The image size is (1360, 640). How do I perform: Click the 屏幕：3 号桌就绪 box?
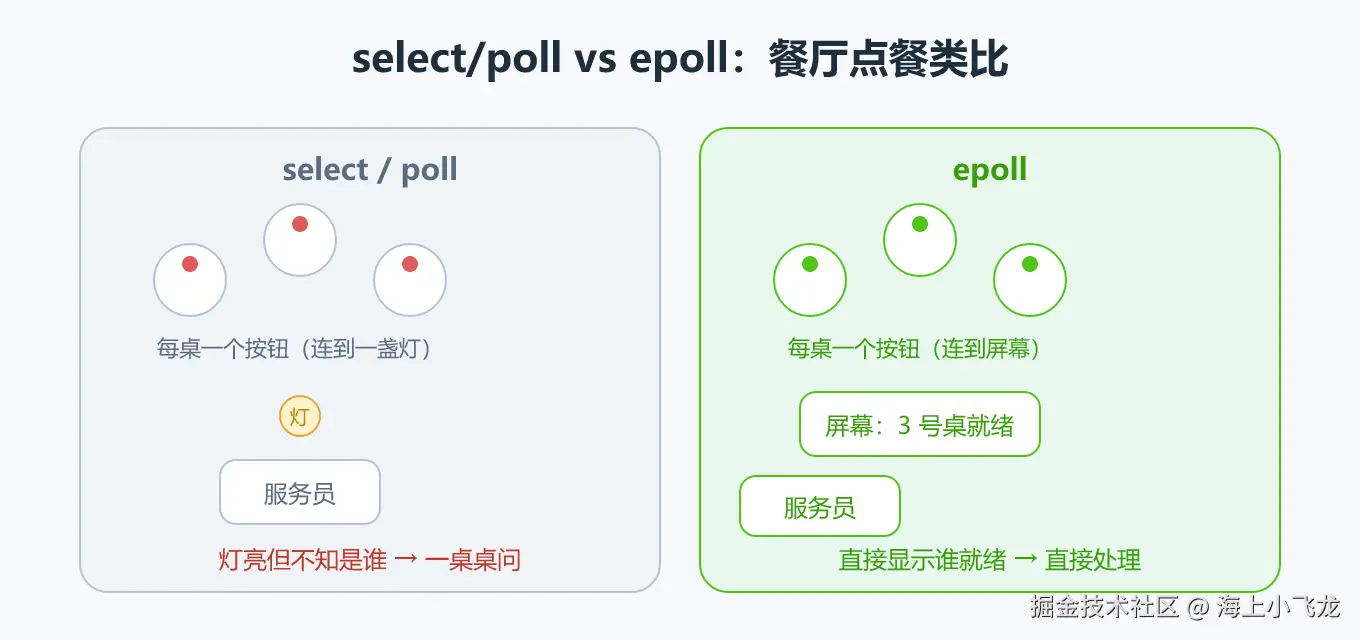(920, 424)
